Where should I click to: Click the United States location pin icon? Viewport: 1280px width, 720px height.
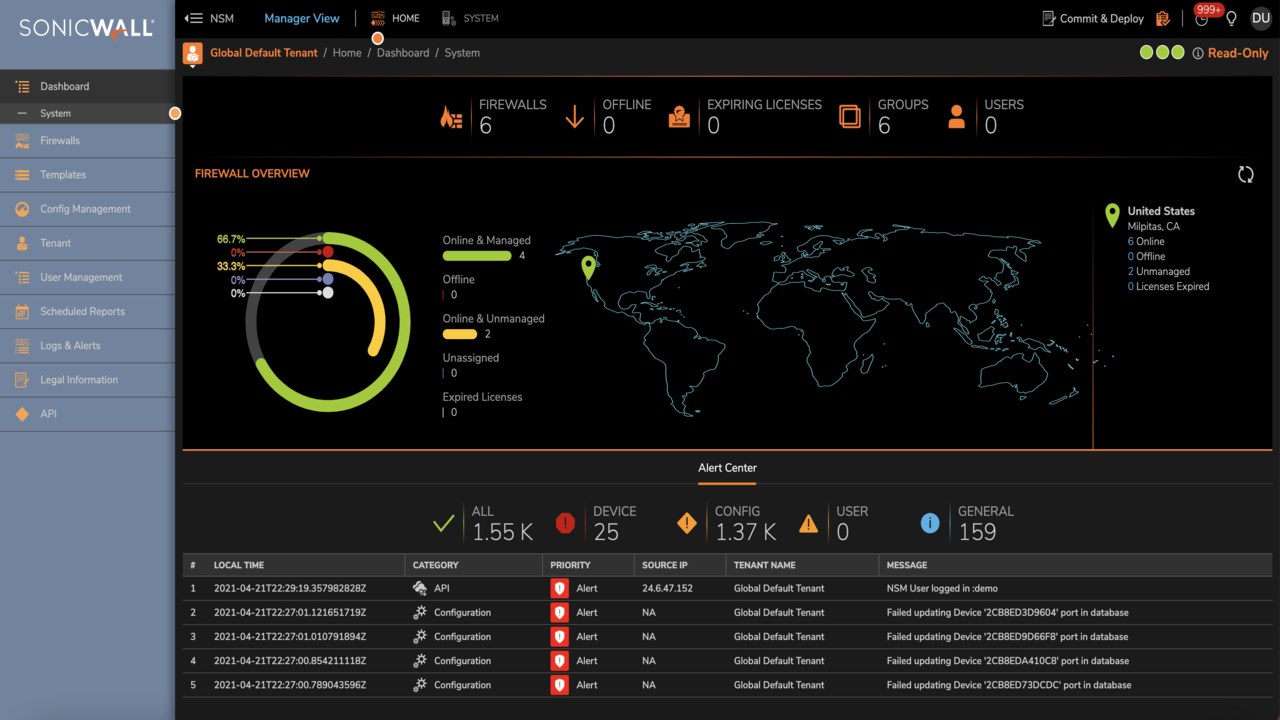coord(1112,215)
